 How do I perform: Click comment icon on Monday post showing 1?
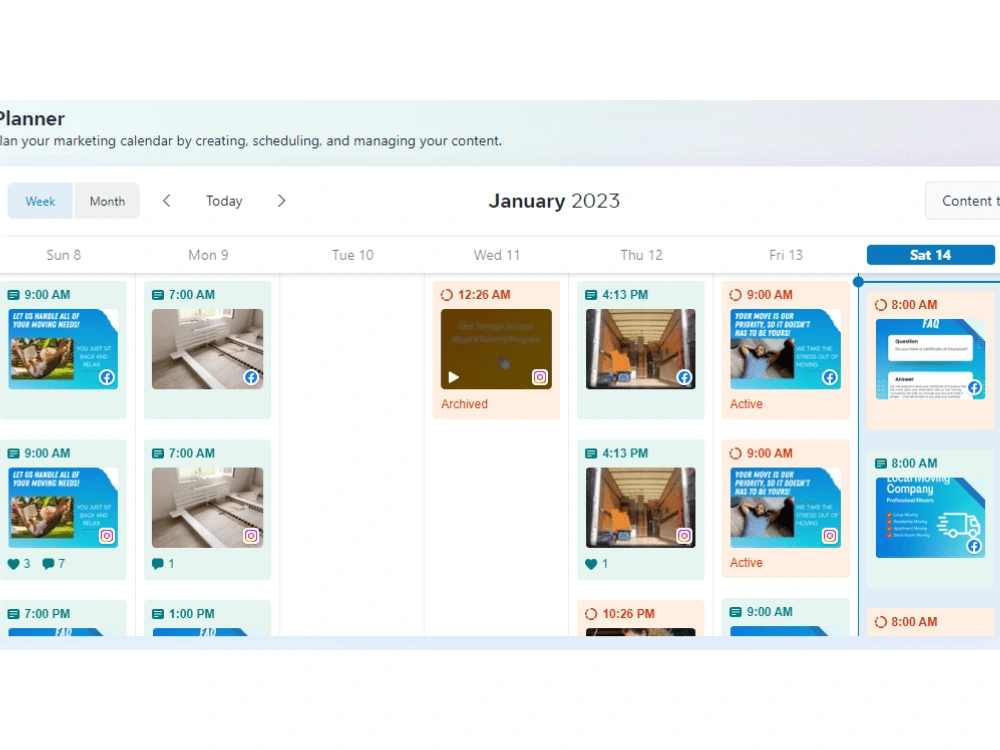tap(158, 564)
